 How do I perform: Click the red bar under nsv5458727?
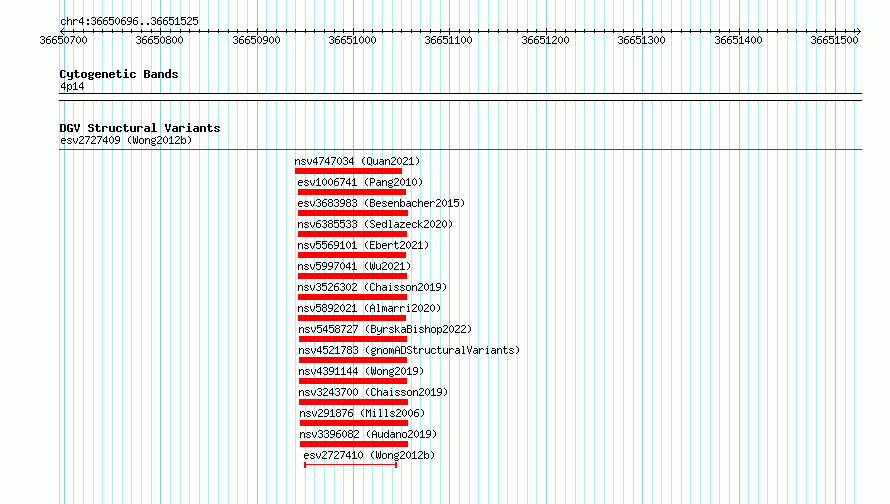coord(353,339)
